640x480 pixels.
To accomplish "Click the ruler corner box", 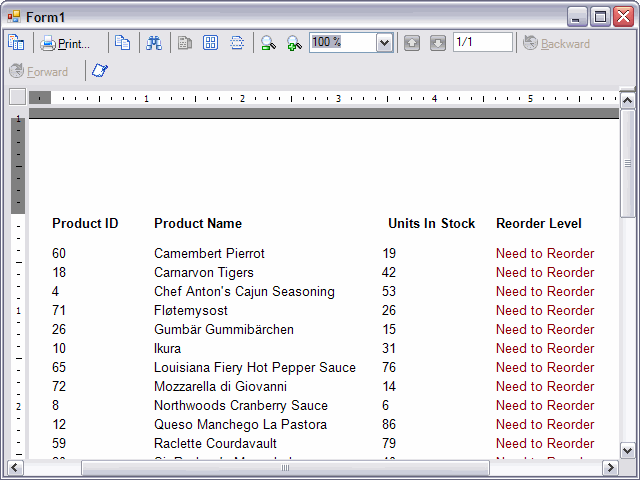I will [x=17, y=97].
